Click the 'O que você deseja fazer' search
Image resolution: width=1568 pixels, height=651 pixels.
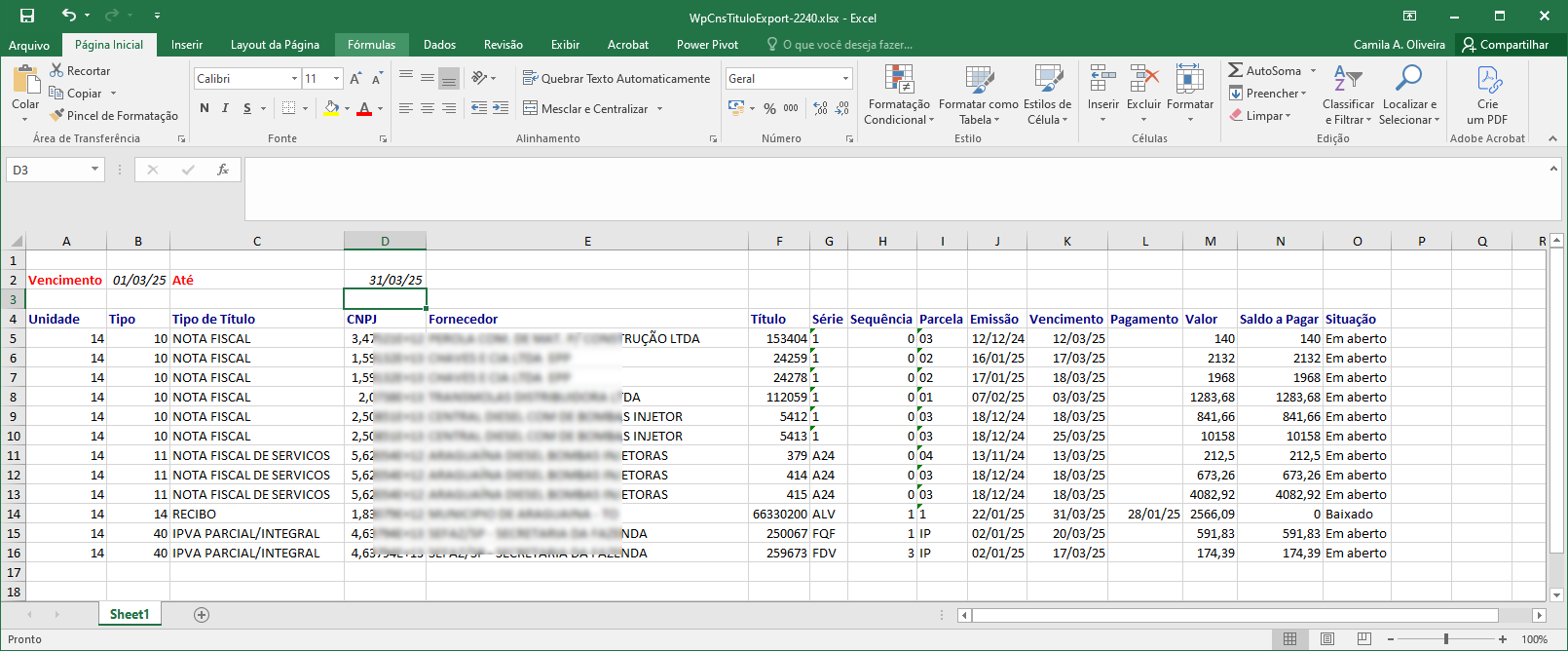[840, 45]
